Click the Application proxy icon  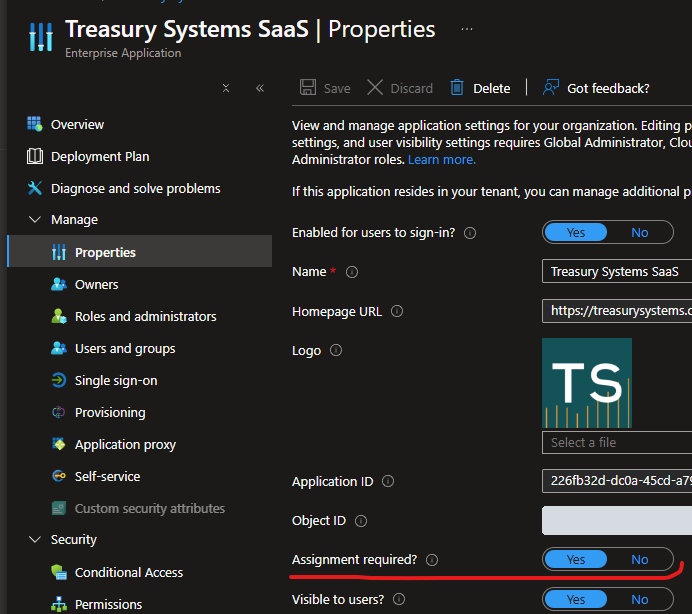point(59,444)
